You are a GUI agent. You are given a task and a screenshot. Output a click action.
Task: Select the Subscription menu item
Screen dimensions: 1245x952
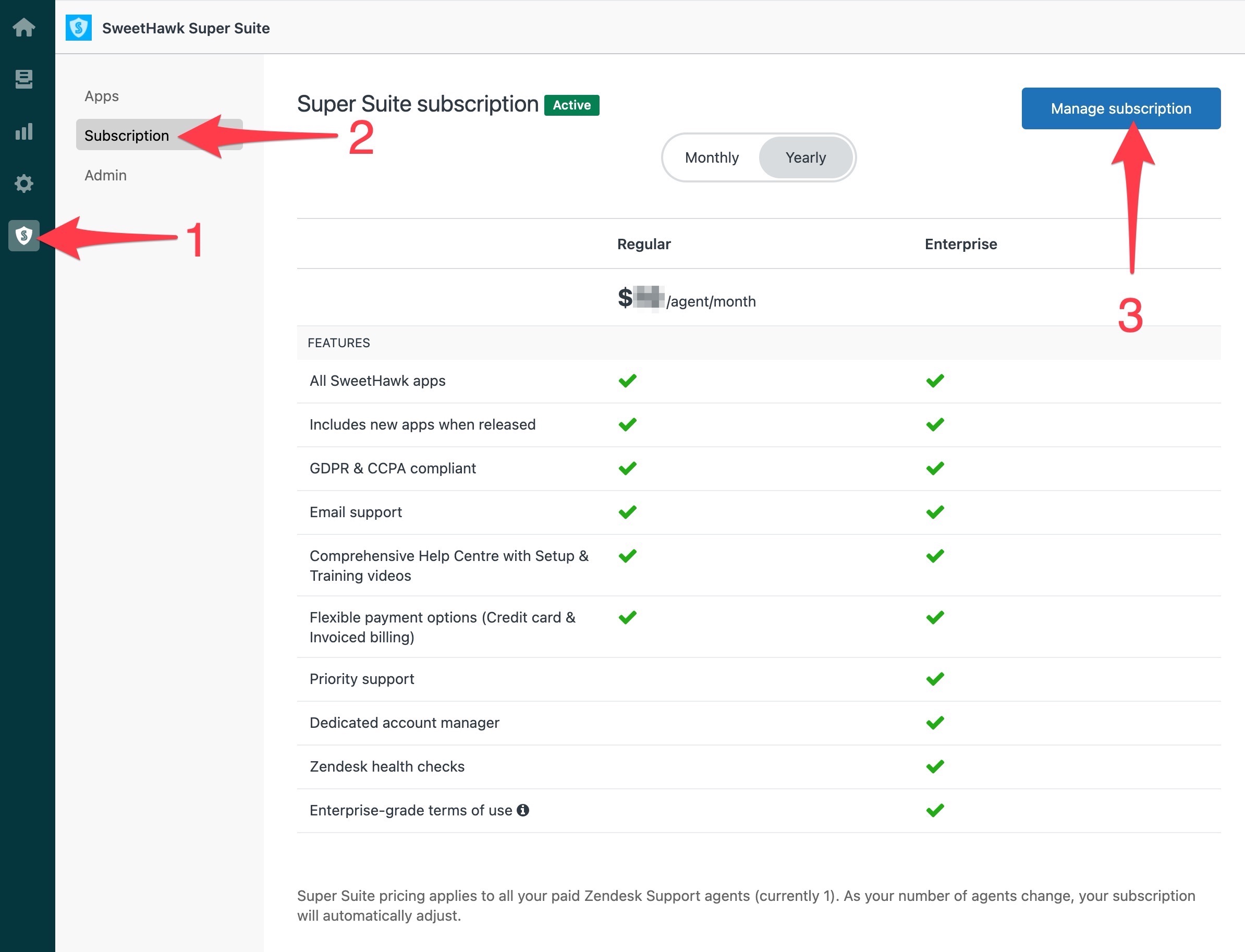click(159, 135)
